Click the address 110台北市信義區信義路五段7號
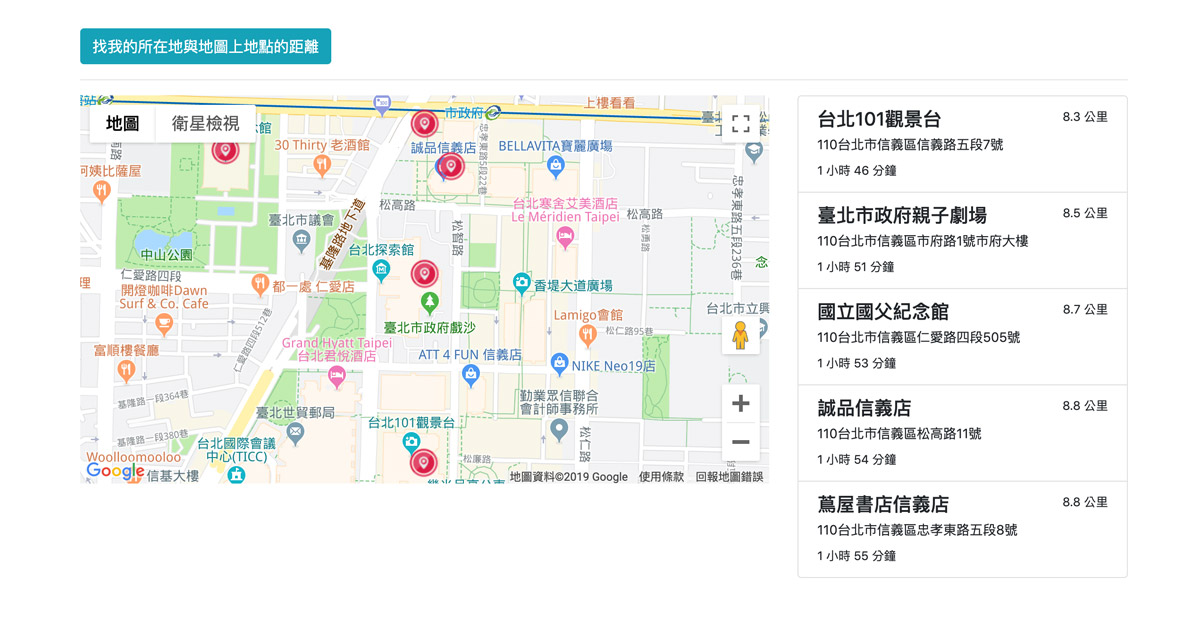The width and height of the screenshot is (1200, 630). click(910, 145)
